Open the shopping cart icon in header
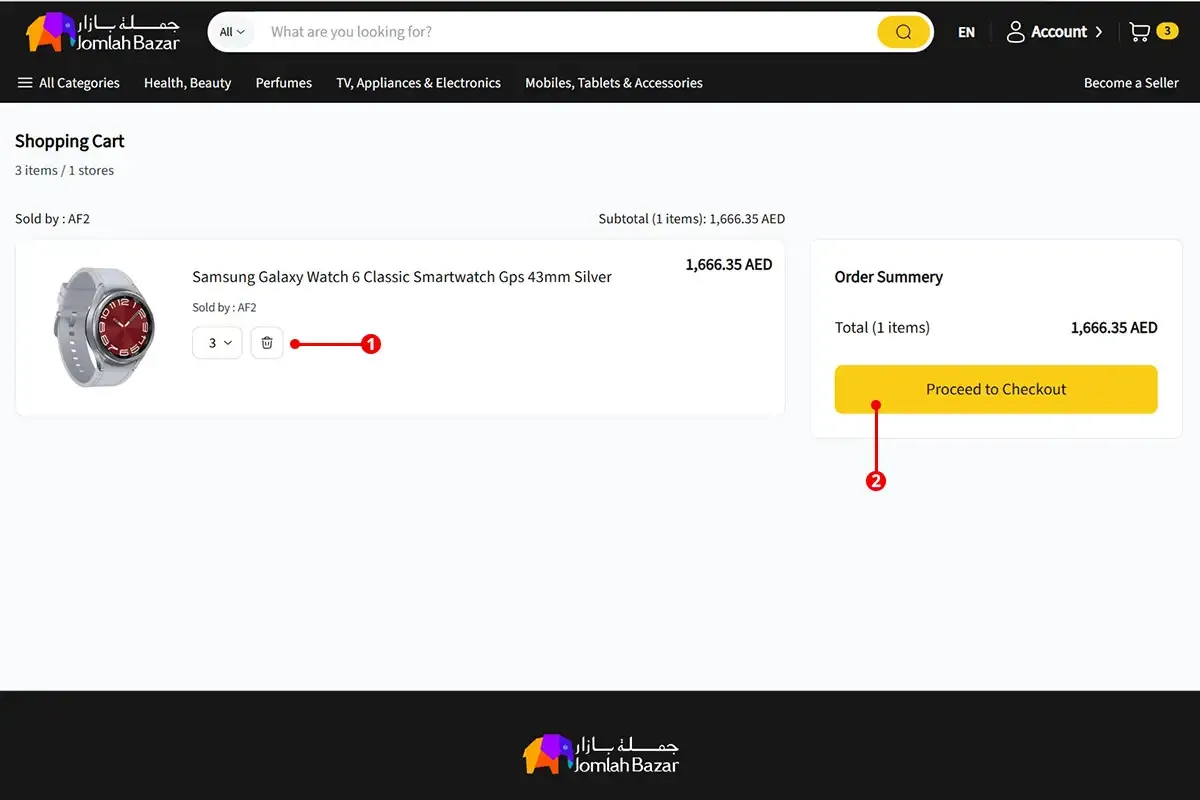Viewport: 1200px width, 800px height. pyautogui.click(x=1139, y=32)
